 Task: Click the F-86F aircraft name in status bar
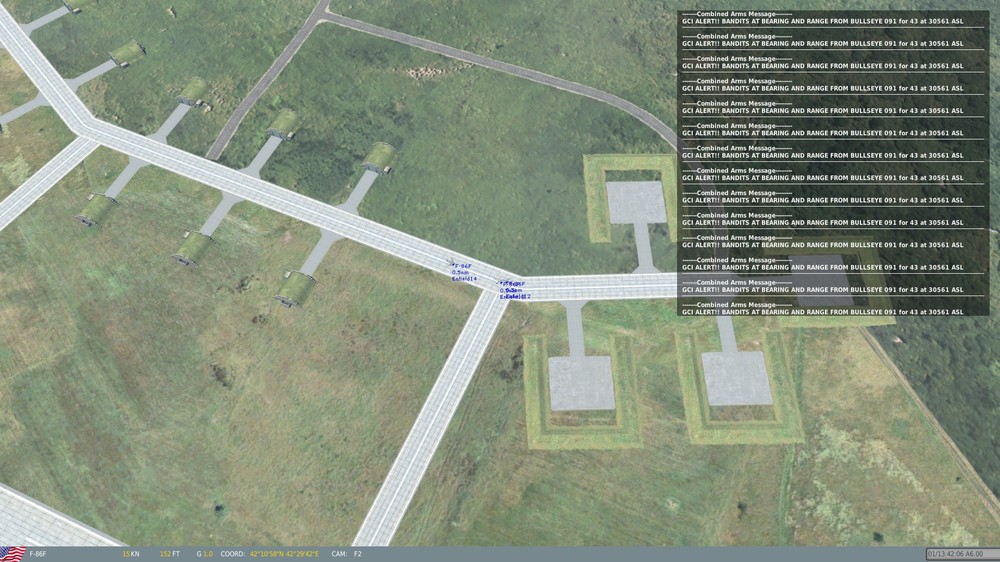(x=38, y=554)
